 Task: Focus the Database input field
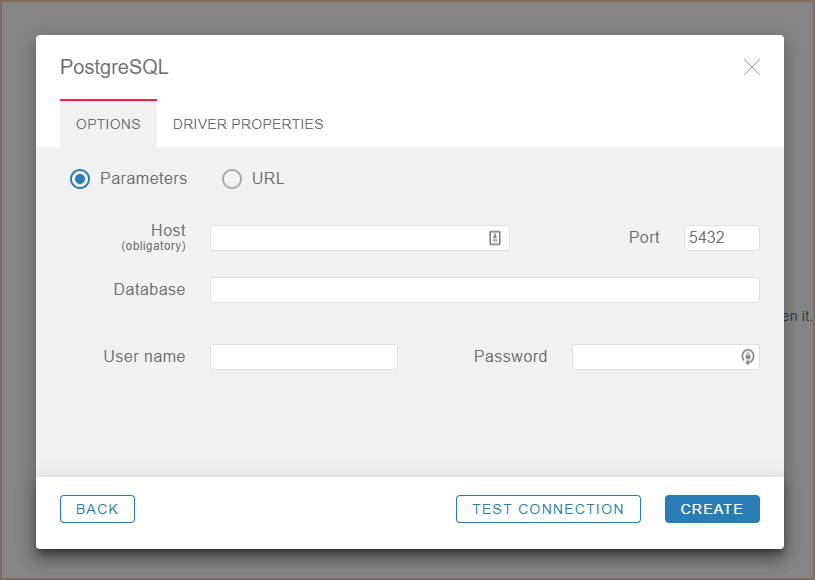coord(484,290)
